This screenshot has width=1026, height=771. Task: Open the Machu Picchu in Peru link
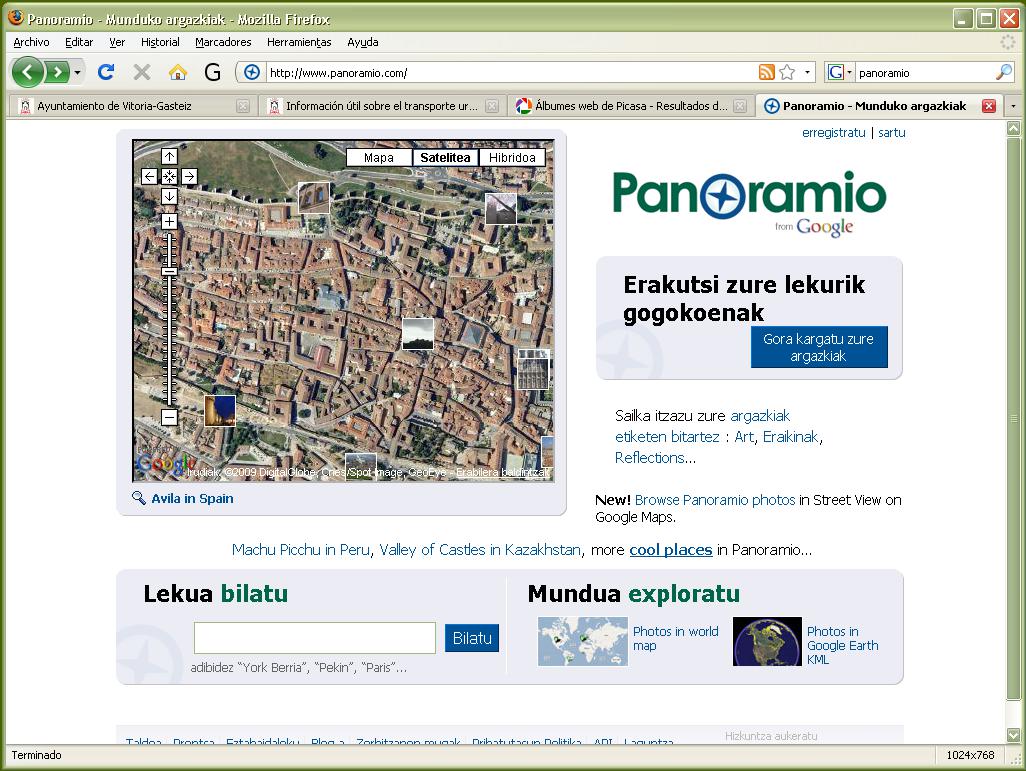pos(301,550)
